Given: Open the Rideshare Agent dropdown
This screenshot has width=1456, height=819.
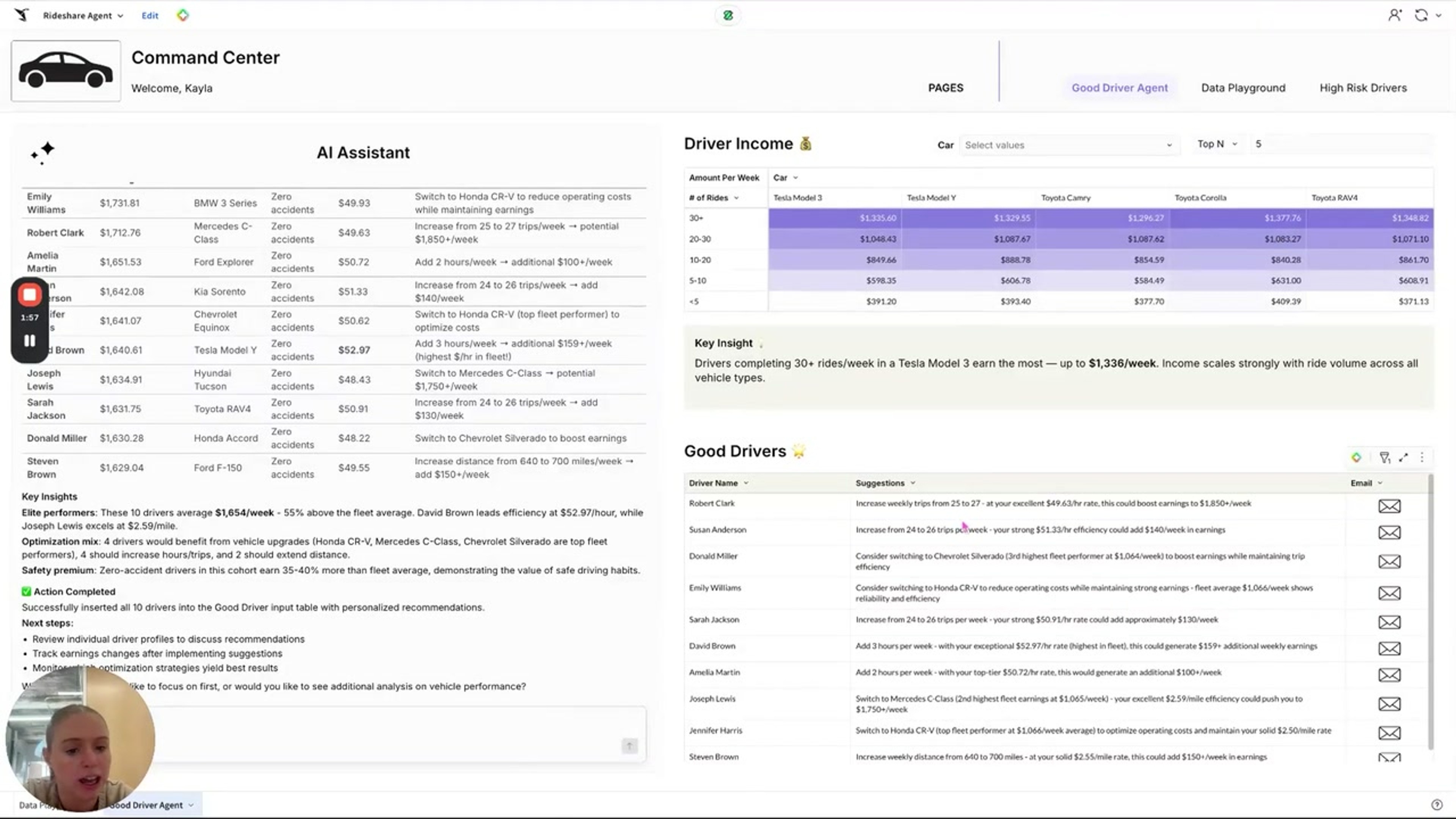Looking at the screenshot, I should coord(83,16).
